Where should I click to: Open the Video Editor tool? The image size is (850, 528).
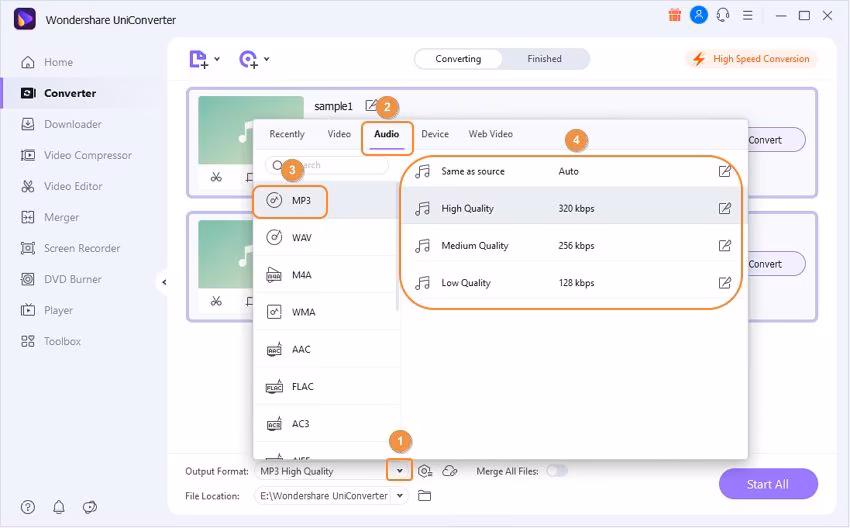[61, 186]
